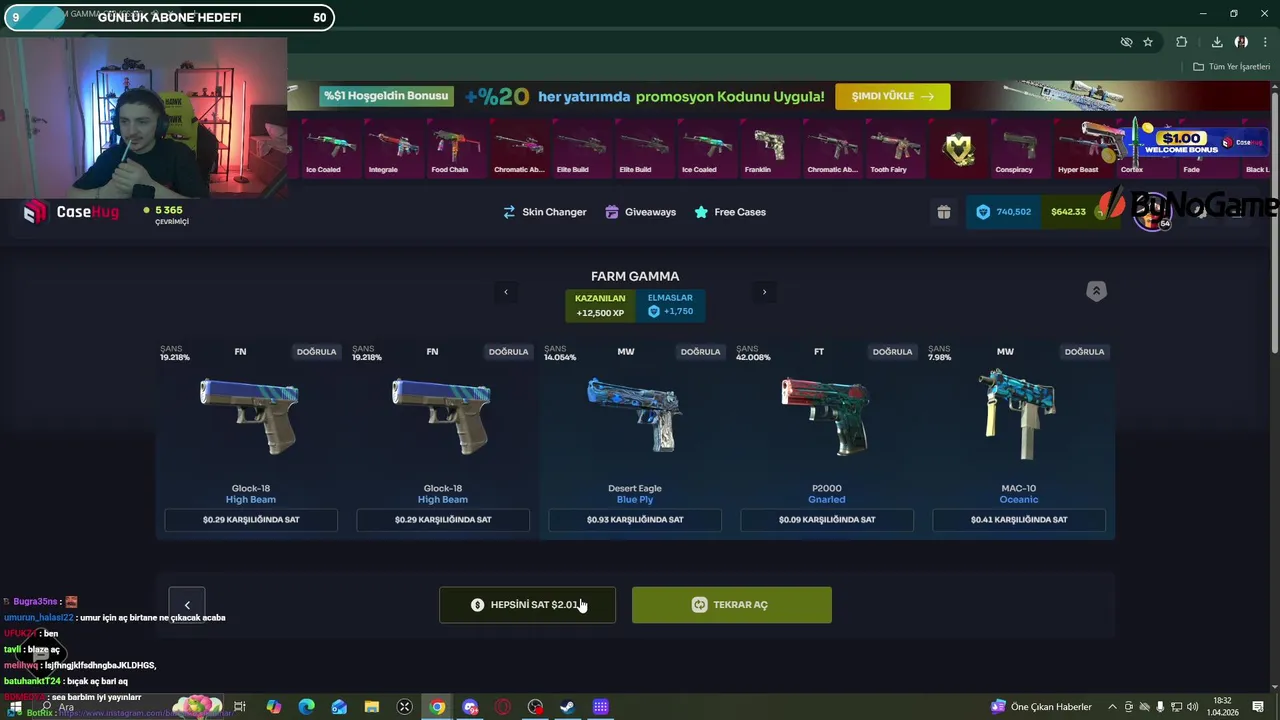1280x720 pixels.
Task: Click the Chrome bookmark star icon
Action: coord(1148,42)
